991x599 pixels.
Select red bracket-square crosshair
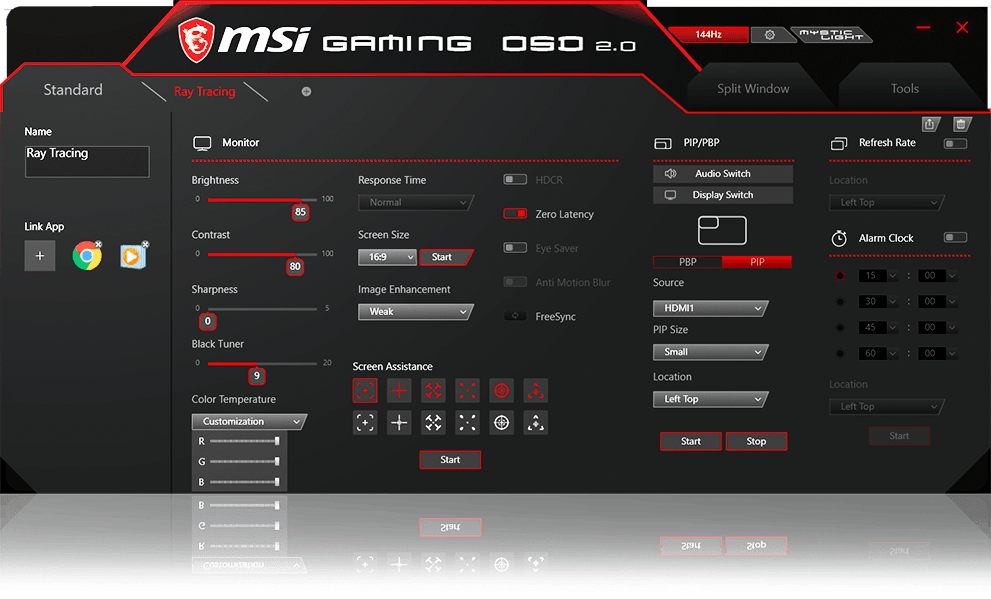365,390
